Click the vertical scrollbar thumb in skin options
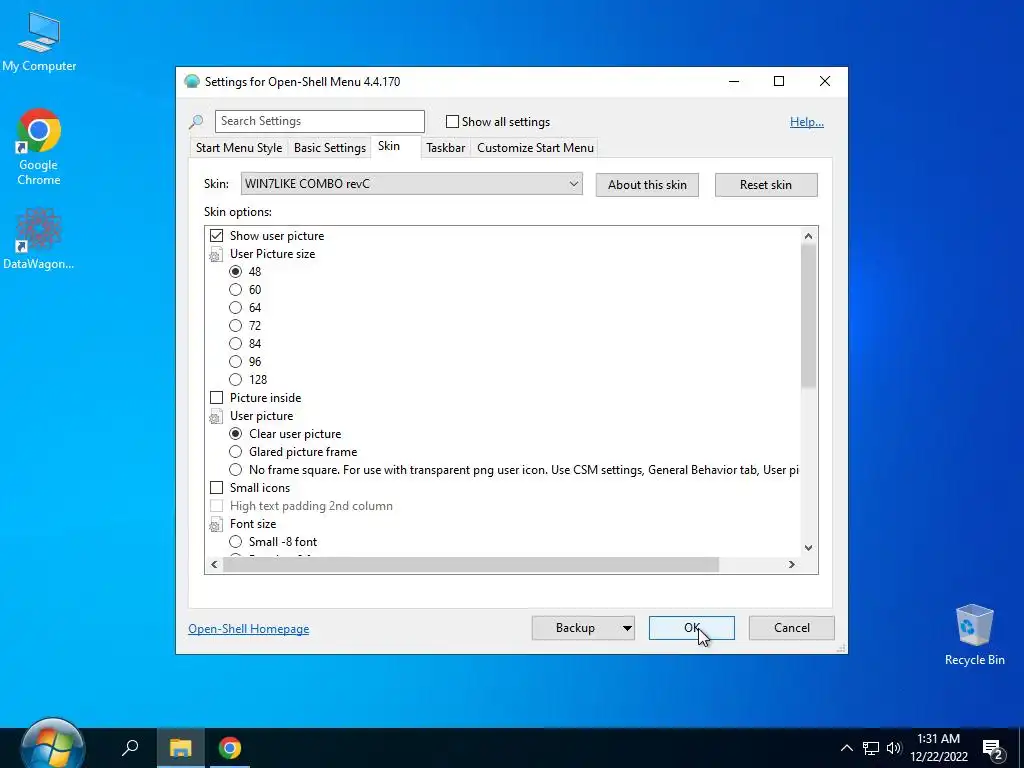This screenshot has height=768, width=1024. click(x=808, y=316)
